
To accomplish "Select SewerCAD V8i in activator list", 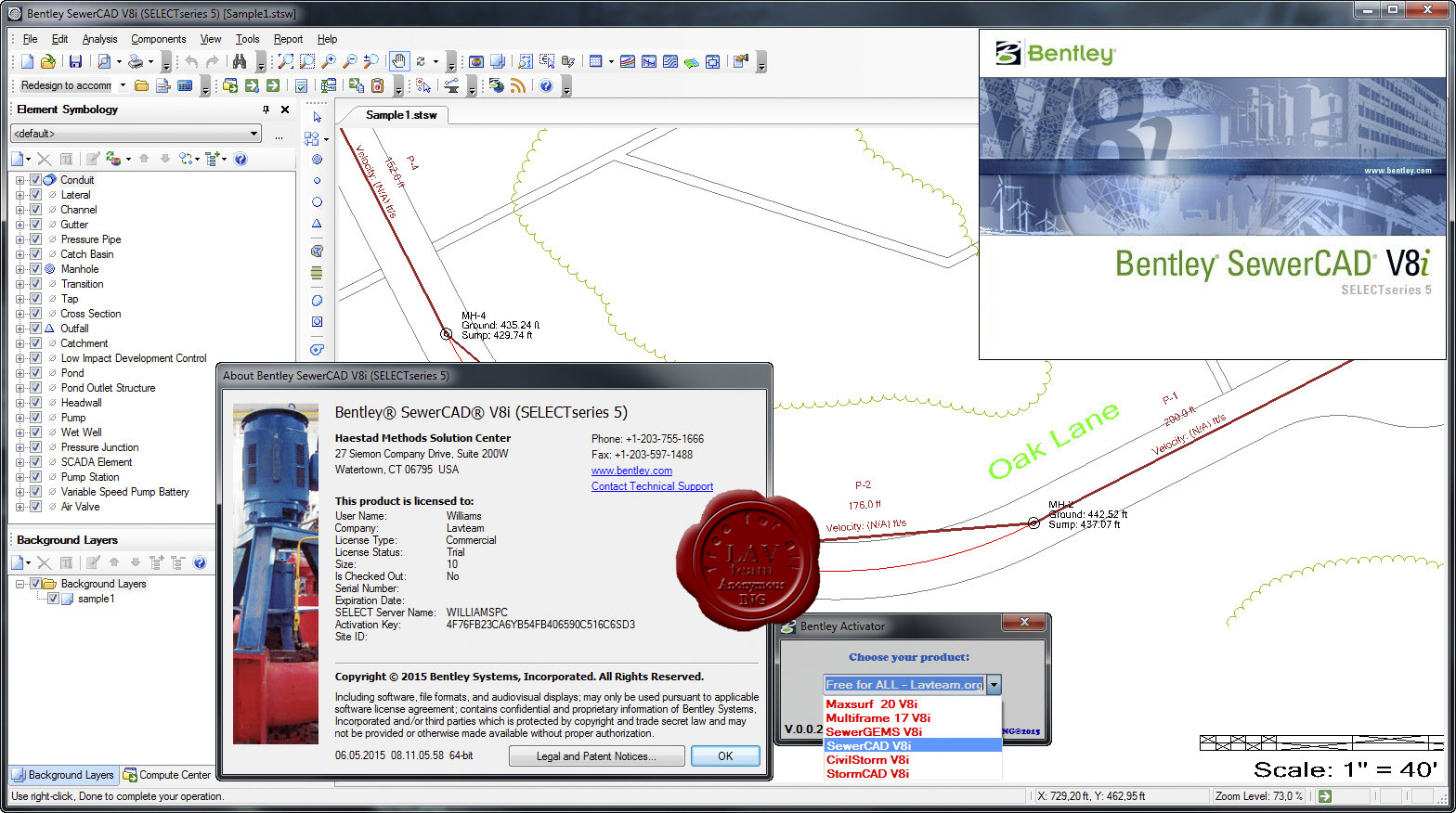I will (x=913, y=745).
